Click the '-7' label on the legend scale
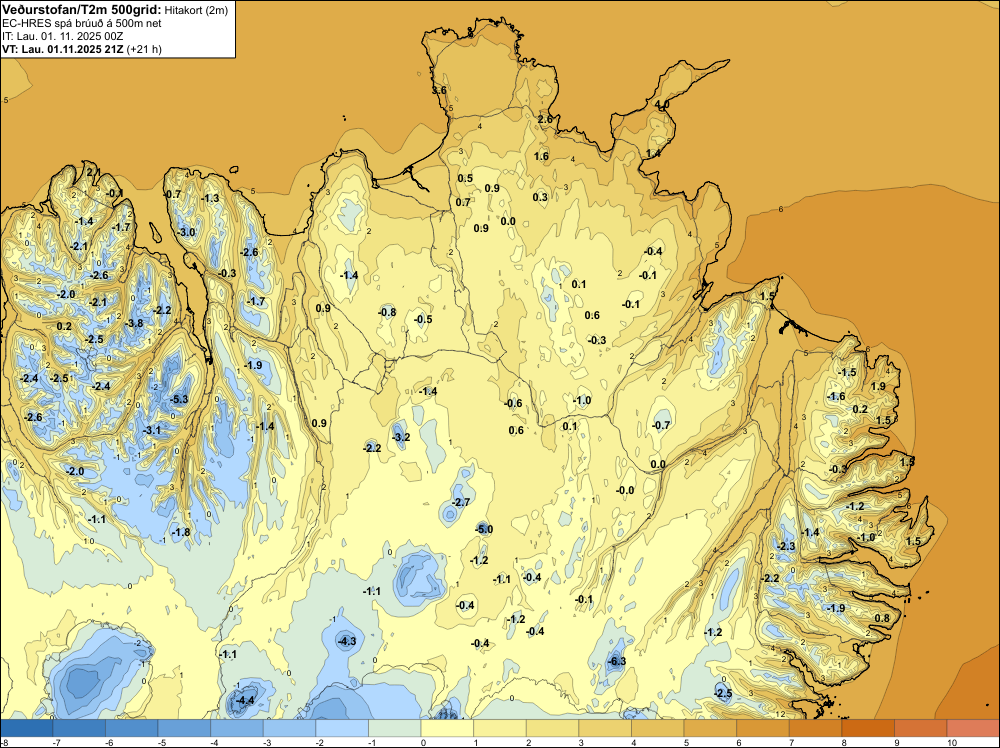1000x748 pixels. (x=57, y=743)
